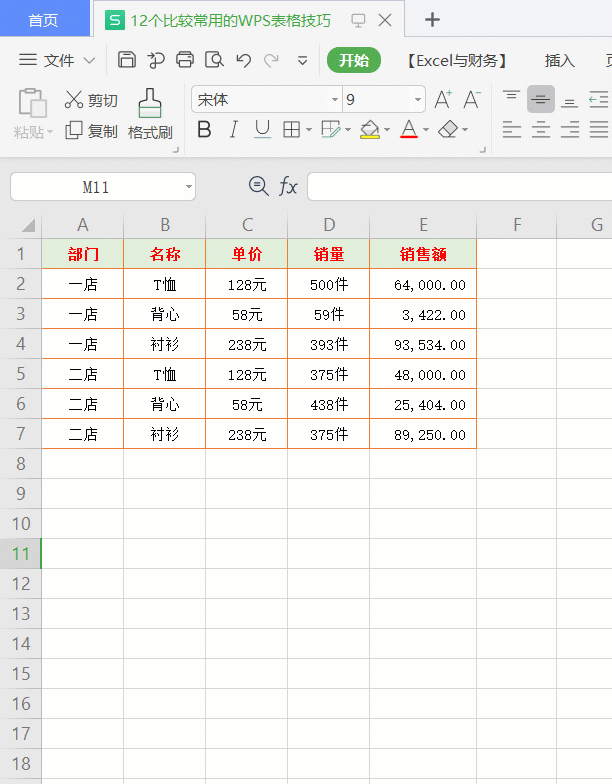Apply the red font color swatch
The image size is (612, 784).
tap(409, 130)
